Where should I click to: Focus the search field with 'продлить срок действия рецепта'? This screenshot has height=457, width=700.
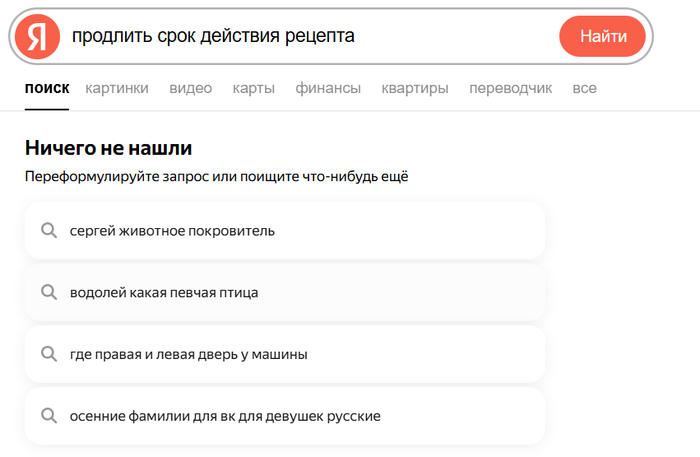300,37
